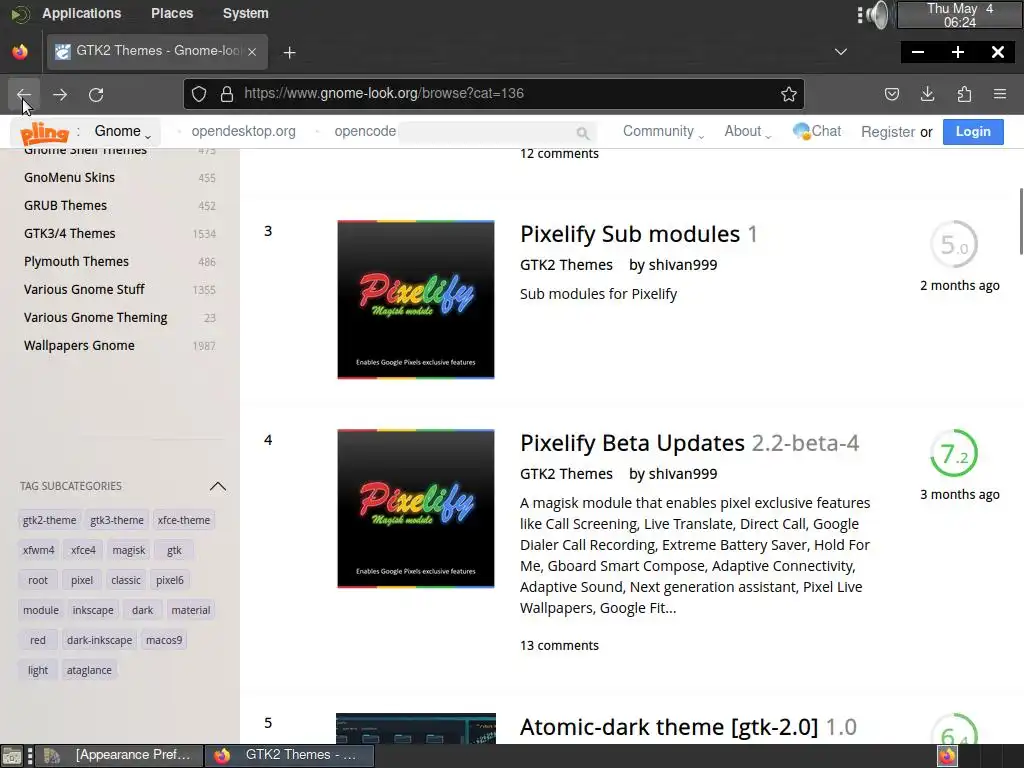Select the GTK2 Themes browser tab

pos(157,52)
